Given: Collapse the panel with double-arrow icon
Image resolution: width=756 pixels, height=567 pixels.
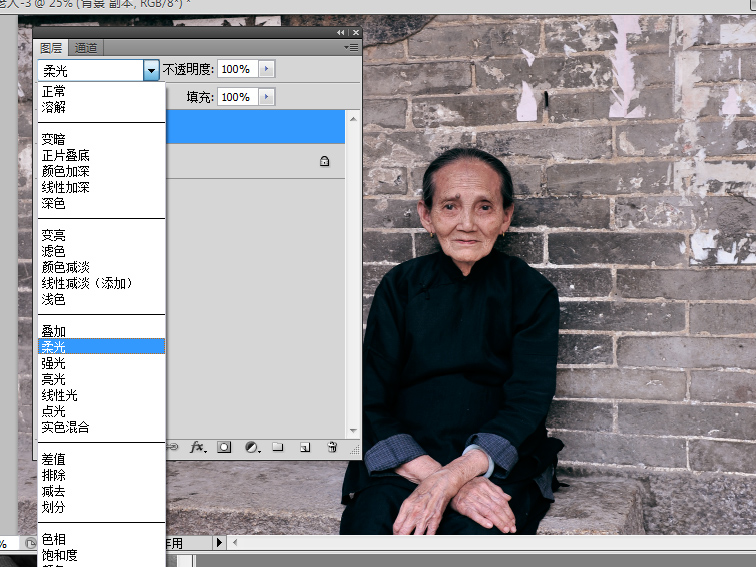Looking at the screenshot, I should point(341,33).
